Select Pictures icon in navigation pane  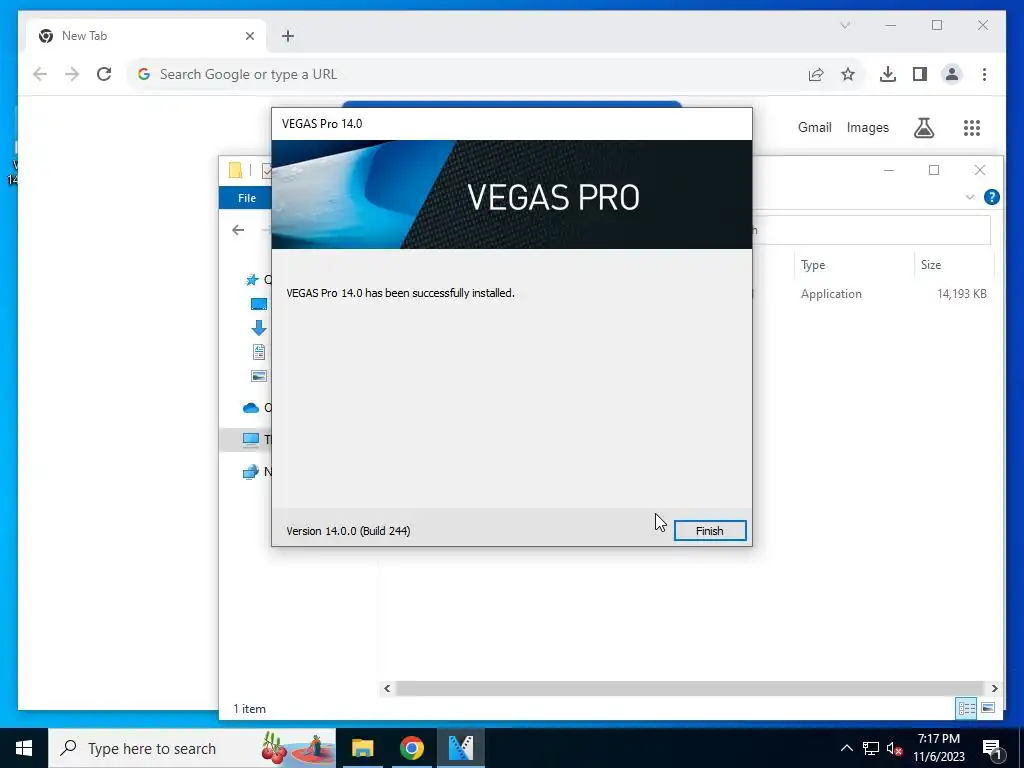click(x=259, y=376)
